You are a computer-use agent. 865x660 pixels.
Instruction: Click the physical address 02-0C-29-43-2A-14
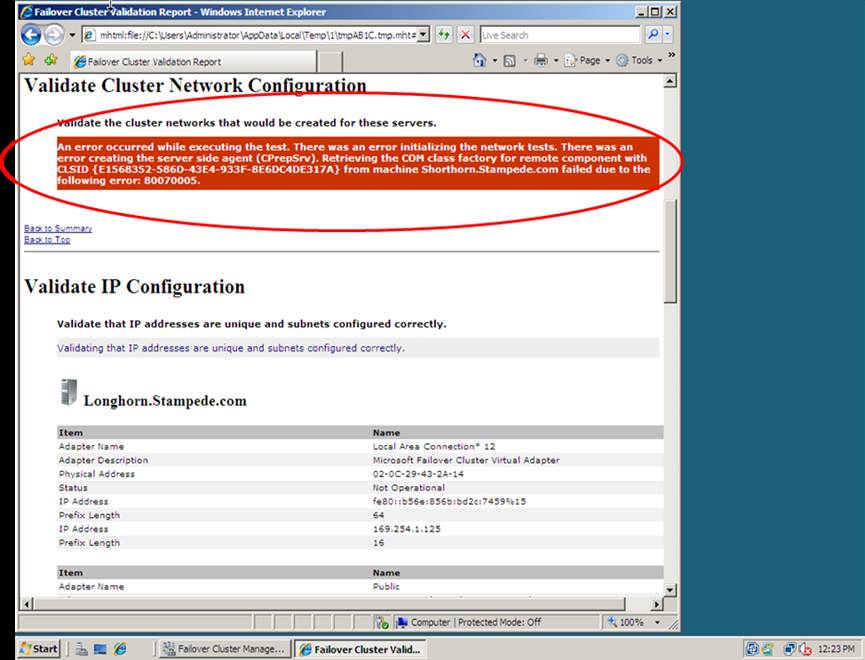(x=418, y=474)
